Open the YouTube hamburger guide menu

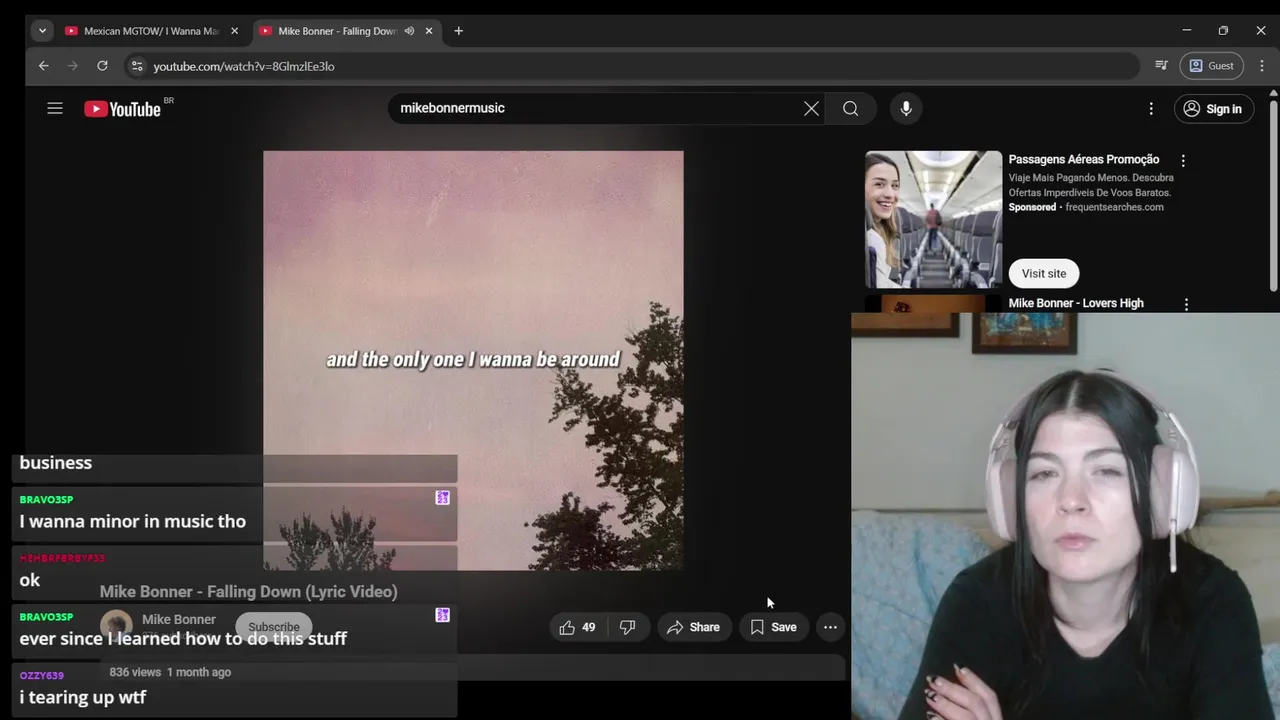[55, 109]
